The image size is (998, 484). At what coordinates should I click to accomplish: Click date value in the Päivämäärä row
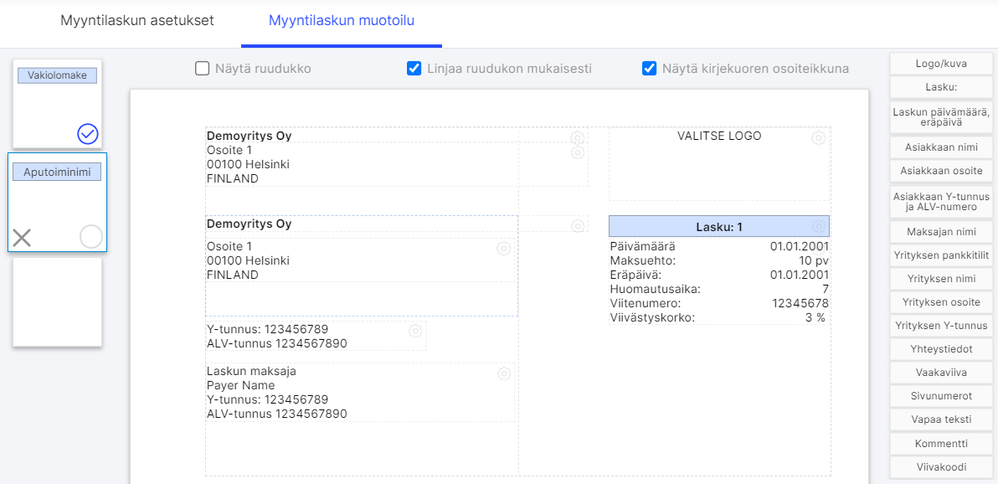point(799,246)
